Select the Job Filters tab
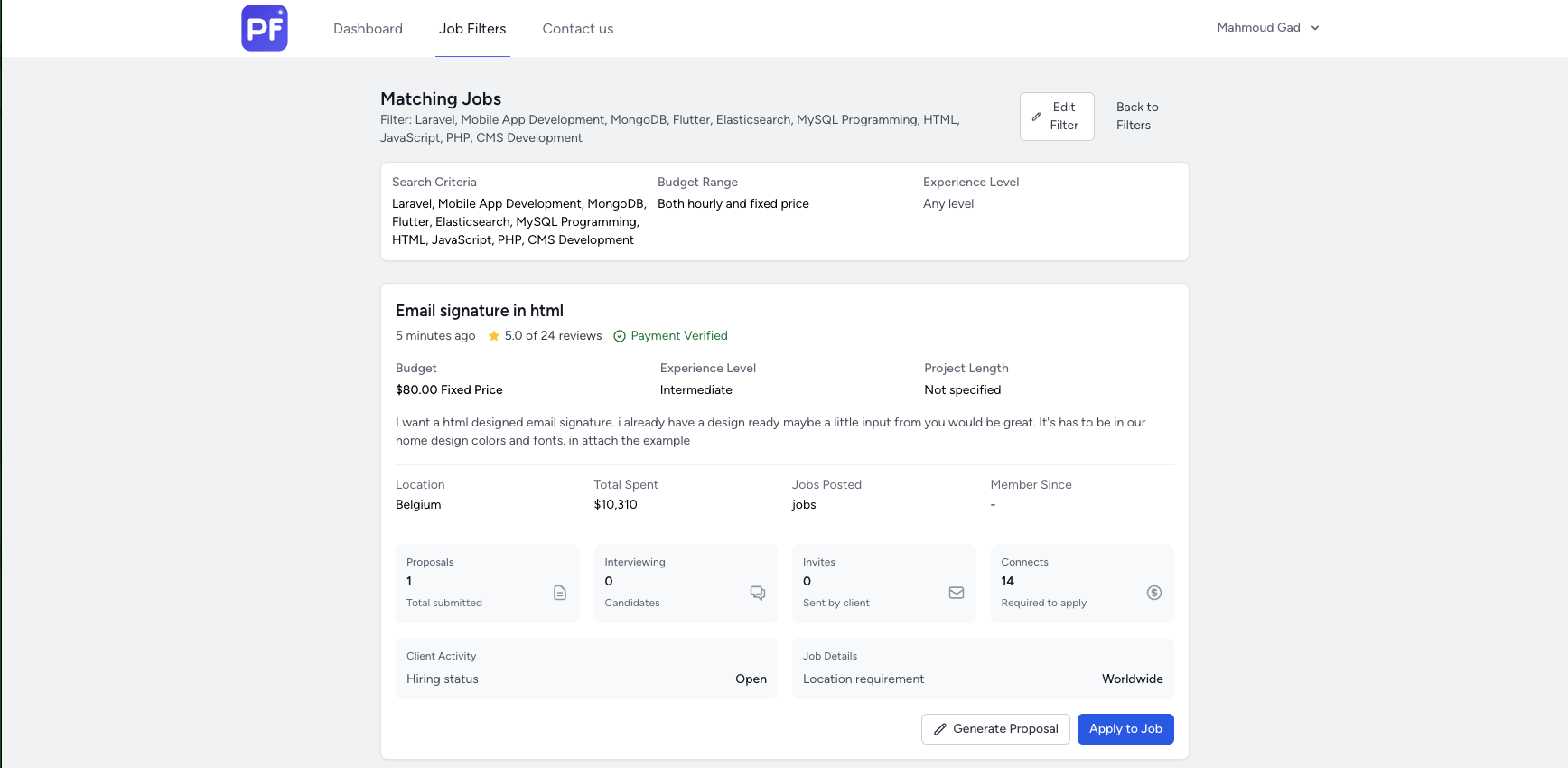1568x768 pixels. [472, 29]
